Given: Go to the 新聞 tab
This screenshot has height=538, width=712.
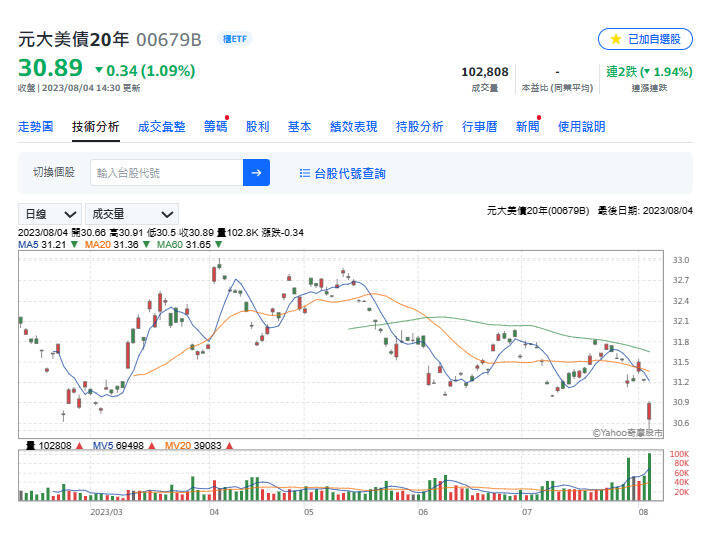Looking at the screenshot, I should (527, 127).
